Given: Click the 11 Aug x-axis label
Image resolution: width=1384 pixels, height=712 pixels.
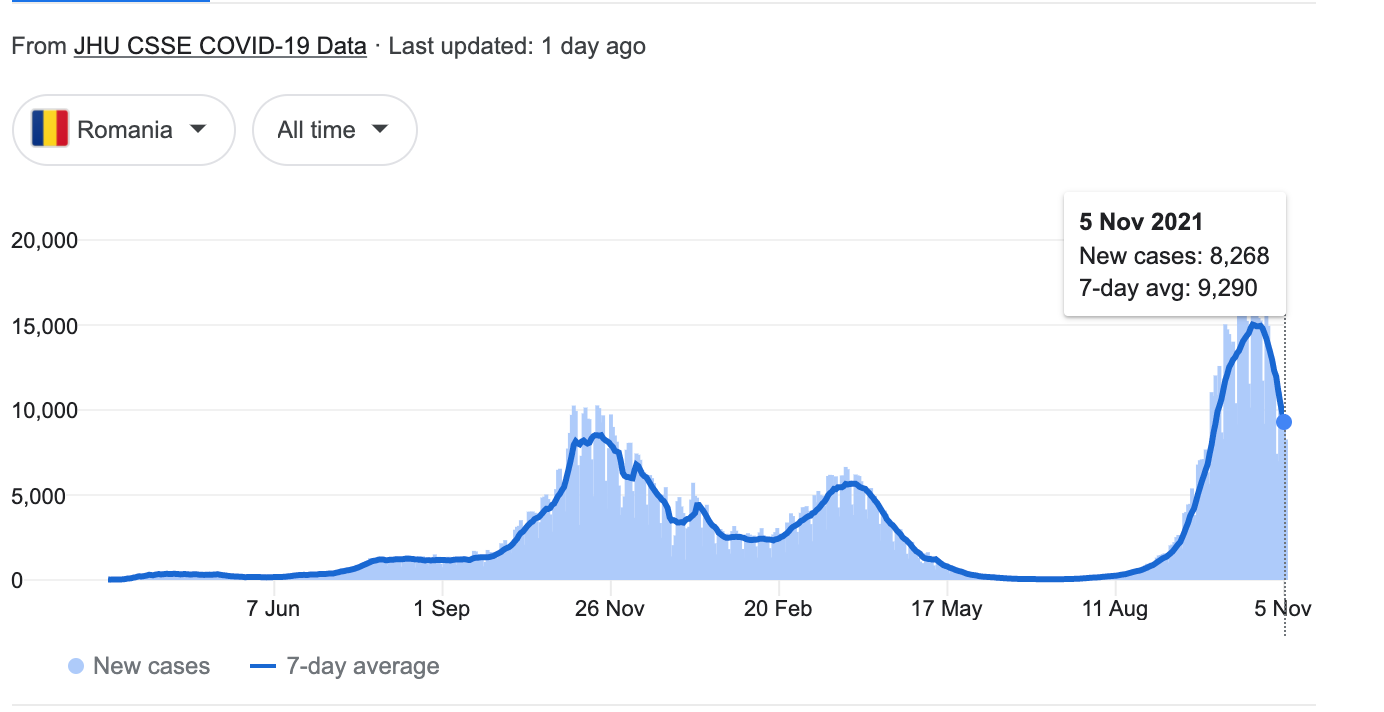Looking at the screenshot, I should click(1115, 608).
